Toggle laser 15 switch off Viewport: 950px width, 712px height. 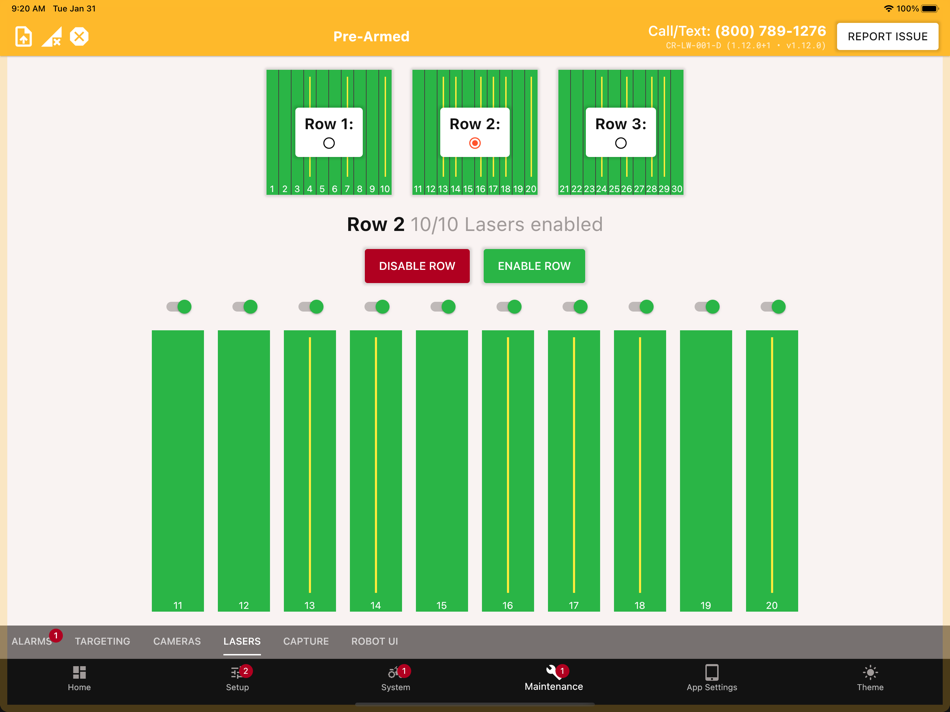(443, 307)
